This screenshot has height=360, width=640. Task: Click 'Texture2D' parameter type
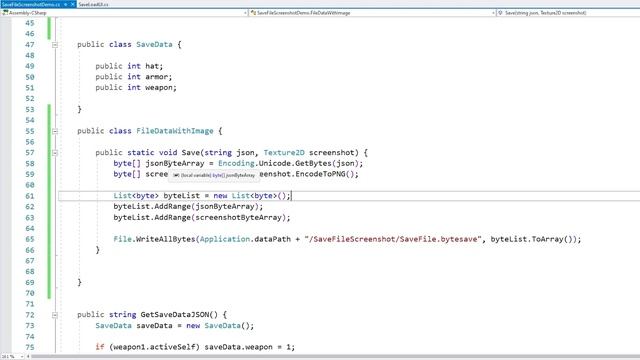[x=284, y=153]
